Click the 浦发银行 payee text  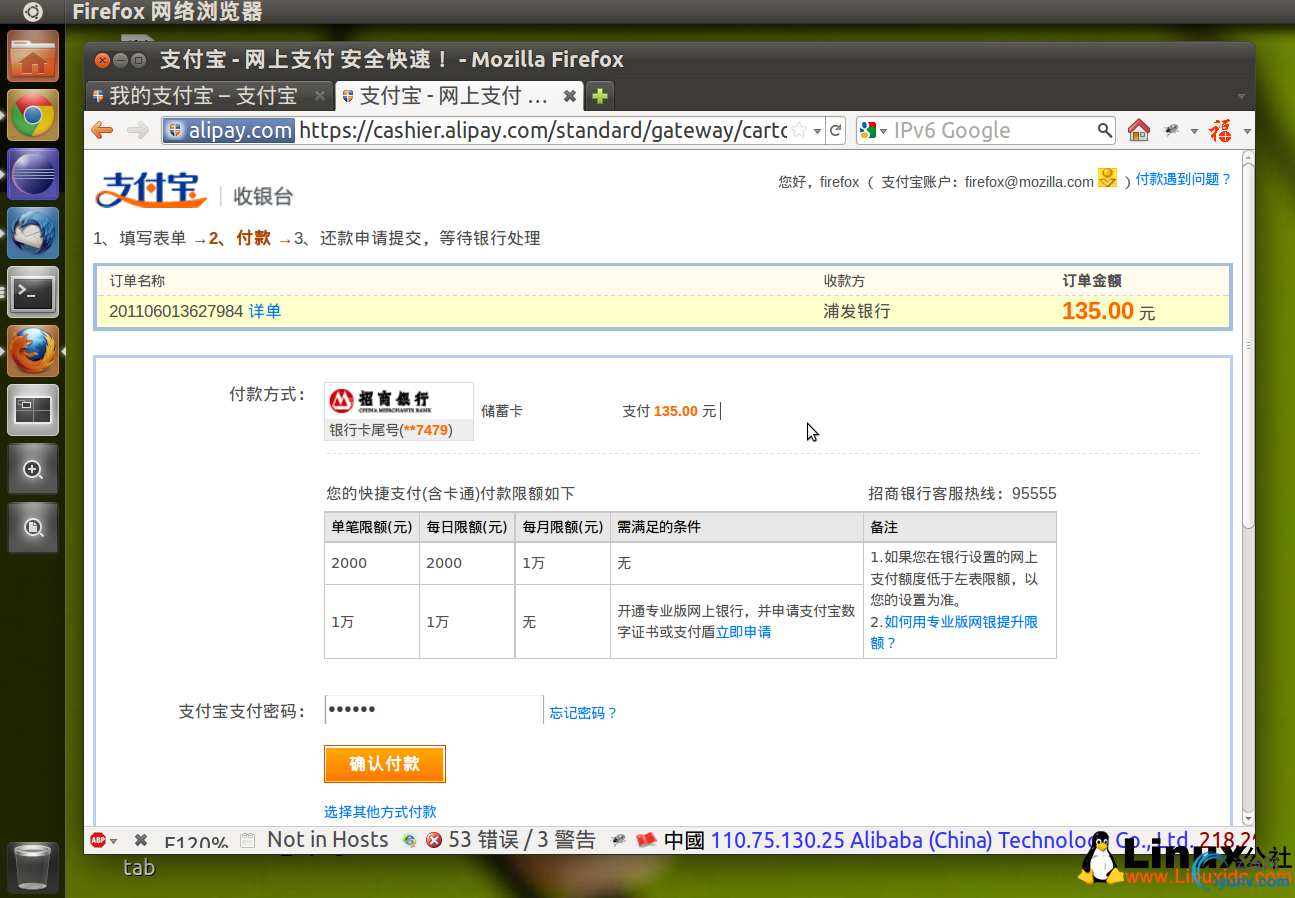(856, 311)
